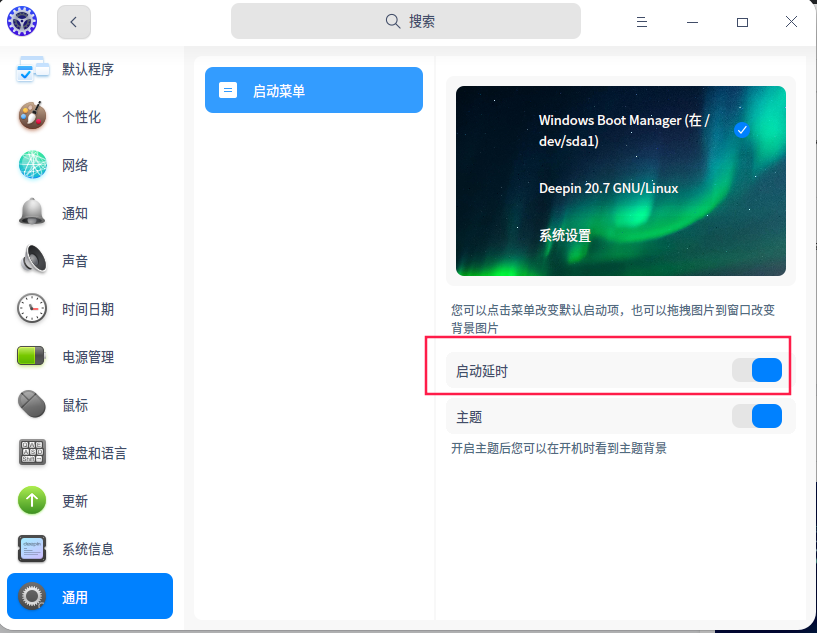Toggle the 主题 switch
The width and height of the screenshot is (817, 633).
point(757,416)
